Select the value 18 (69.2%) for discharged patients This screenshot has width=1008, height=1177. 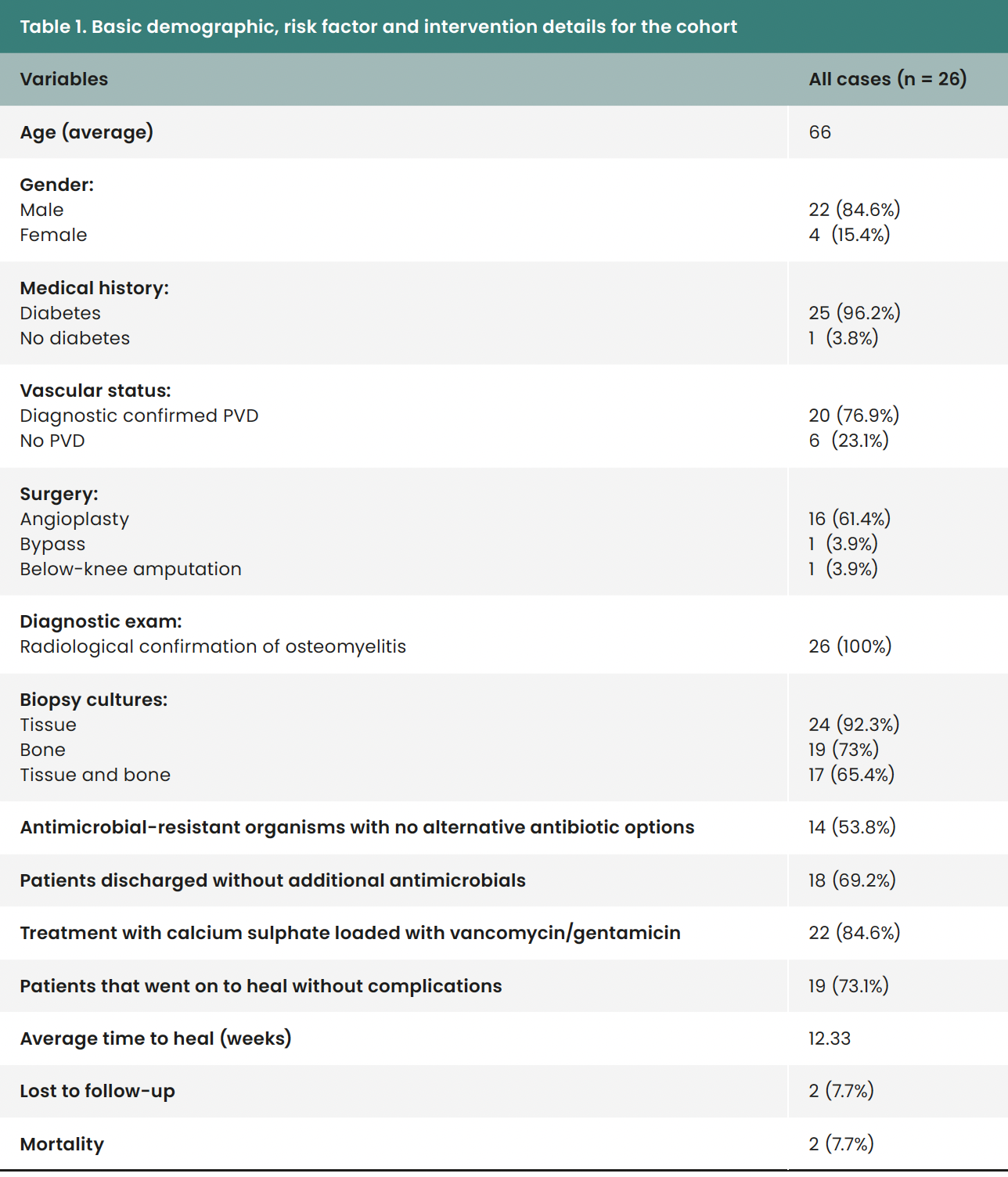pos(851,880)
